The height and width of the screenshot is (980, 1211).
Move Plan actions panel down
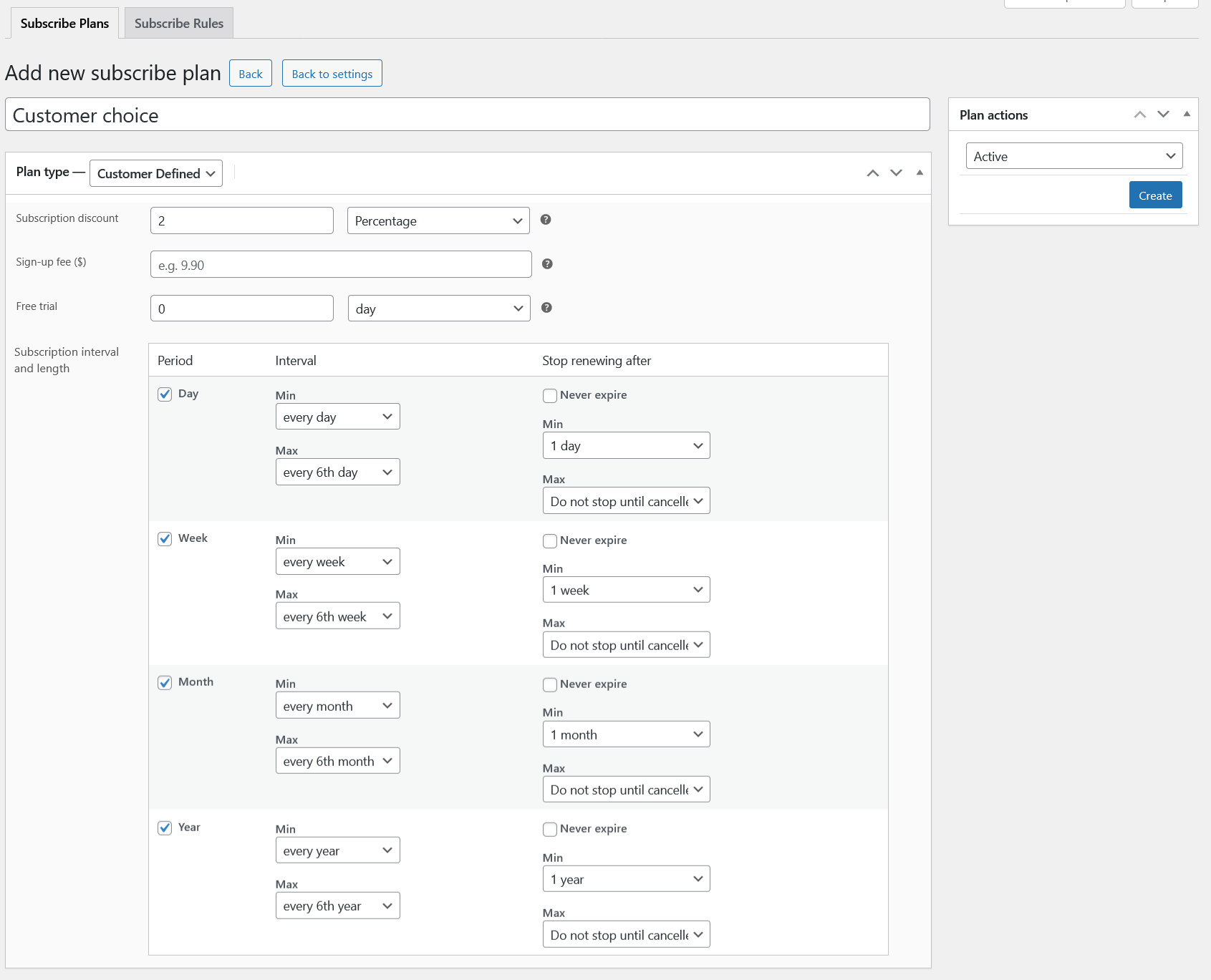(x=1164, y=115)
